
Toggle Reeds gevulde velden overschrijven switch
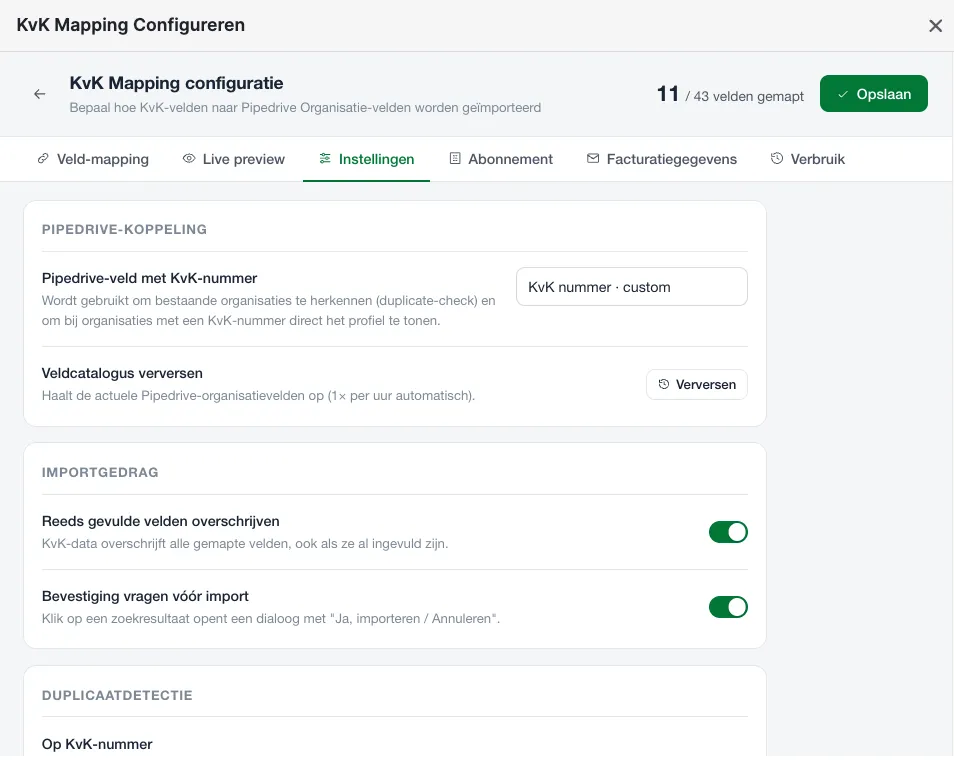(728, 532)
